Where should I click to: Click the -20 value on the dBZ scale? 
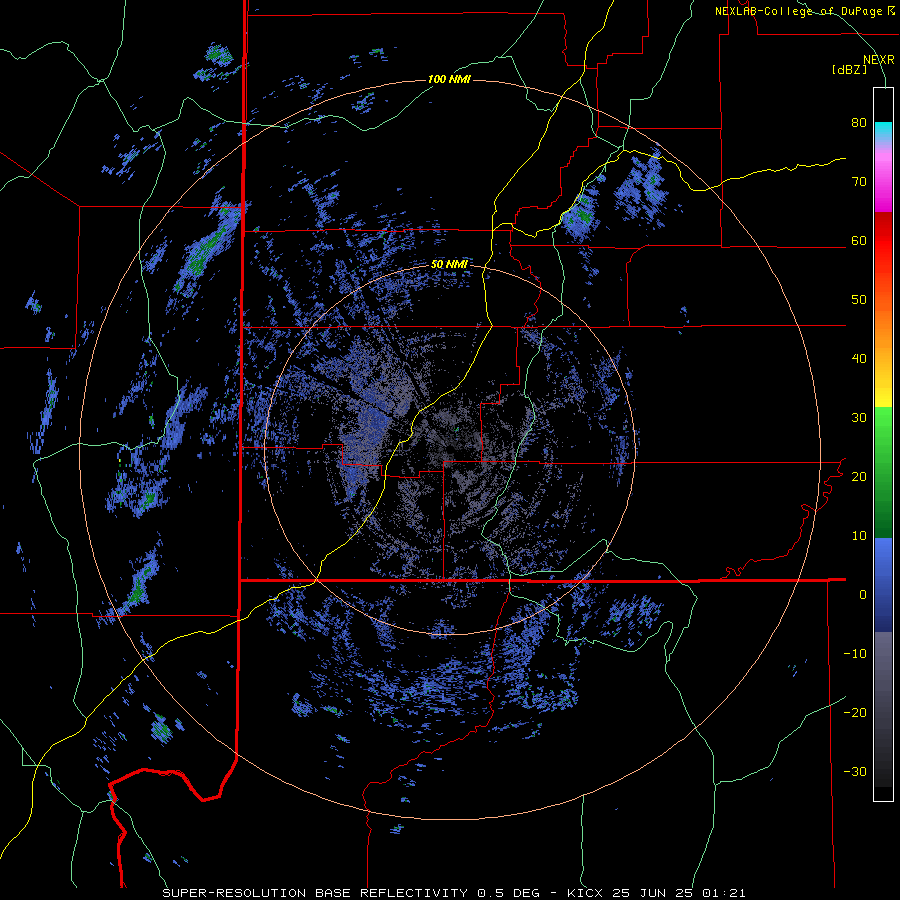855,713
